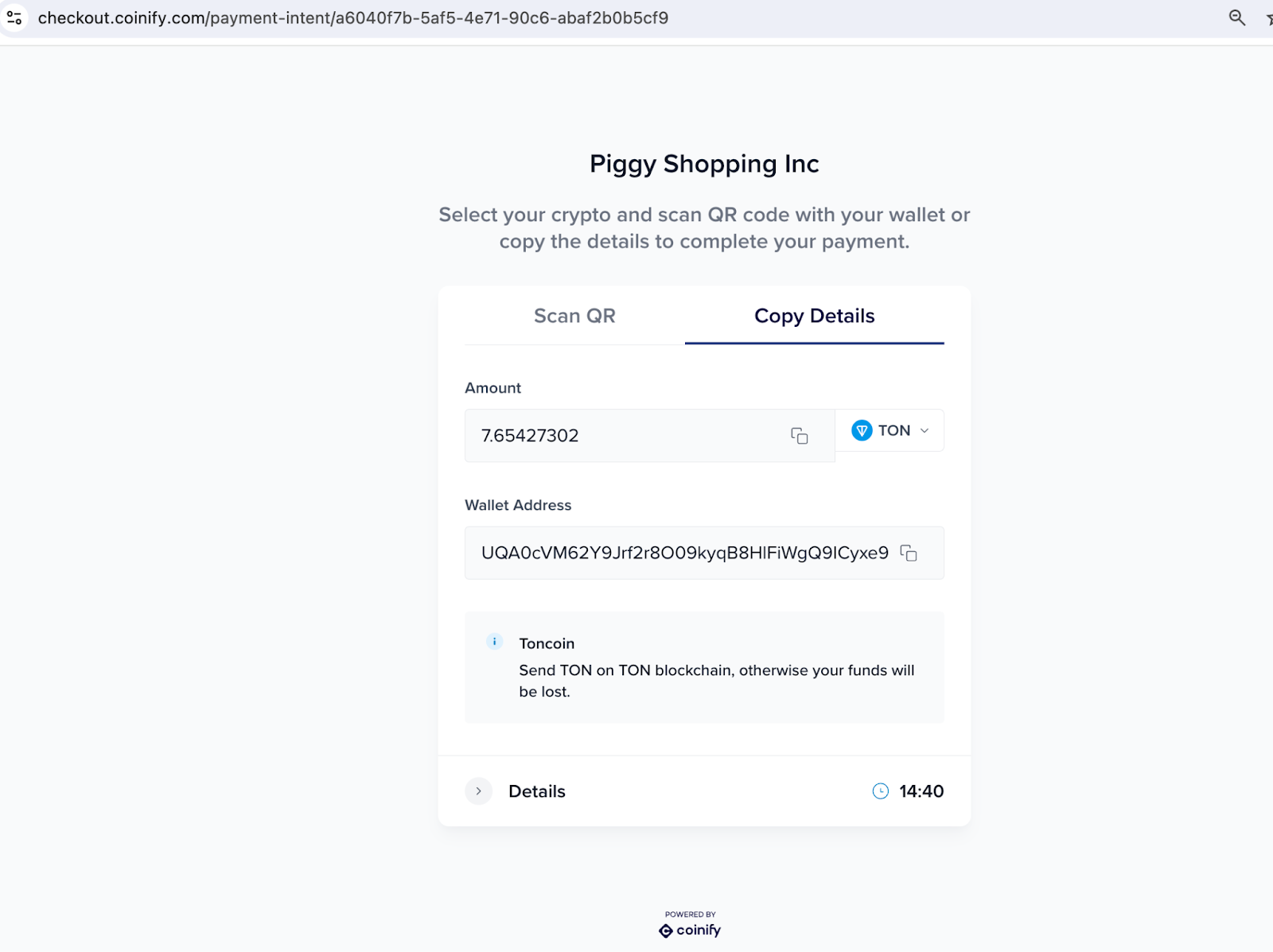Image resolution: width=1273 pixels, height=952 pixels.
Task: Open the TON cryptocurrency dropdown
Action: coord(890,430)
